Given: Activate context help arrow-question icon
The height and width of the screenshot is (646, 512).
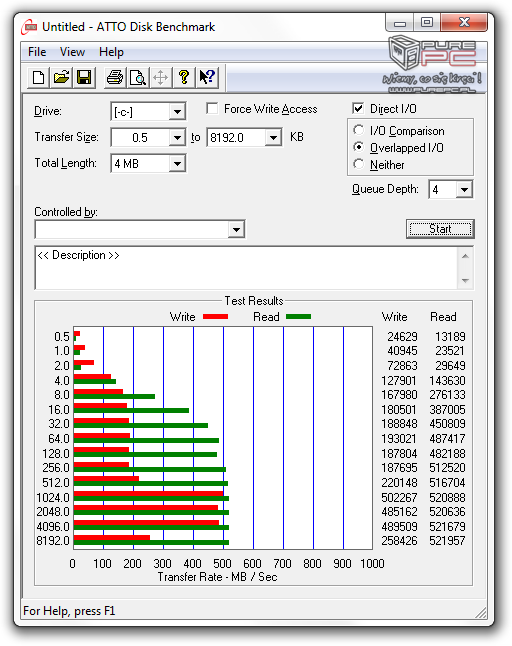Looking at the screenshot, I should point(207,77).
